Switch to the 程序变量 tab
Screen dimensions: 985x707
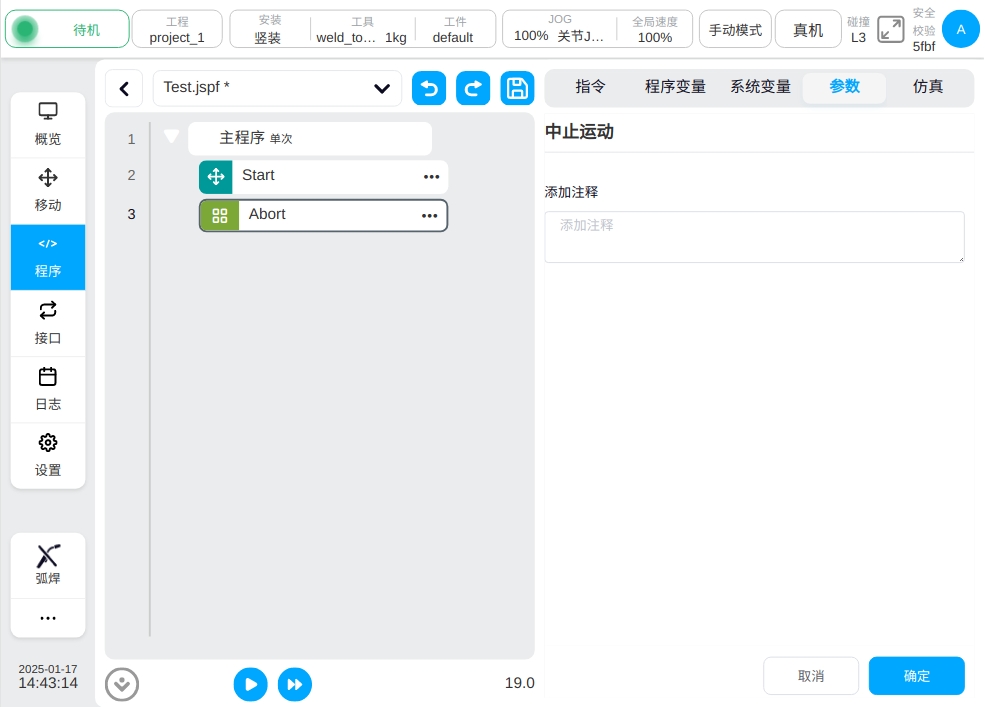tap(675, 87)
